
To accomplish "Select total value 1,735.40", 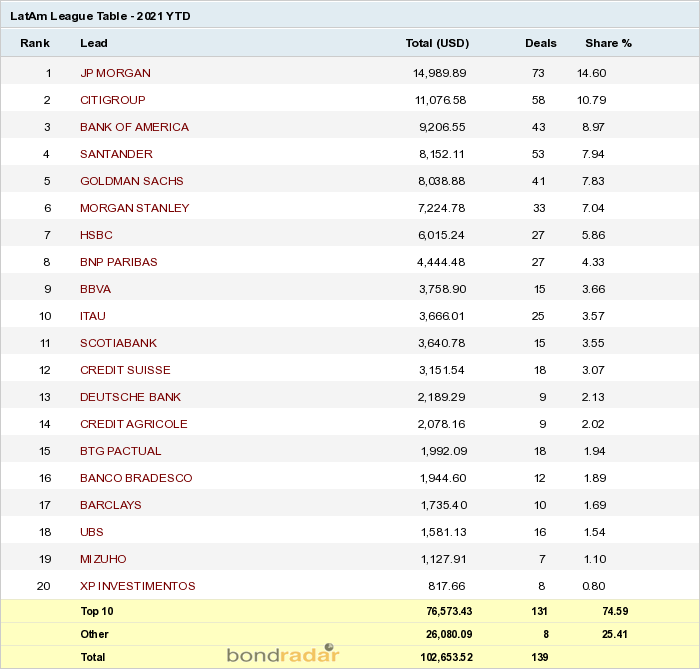I will 444,505.
